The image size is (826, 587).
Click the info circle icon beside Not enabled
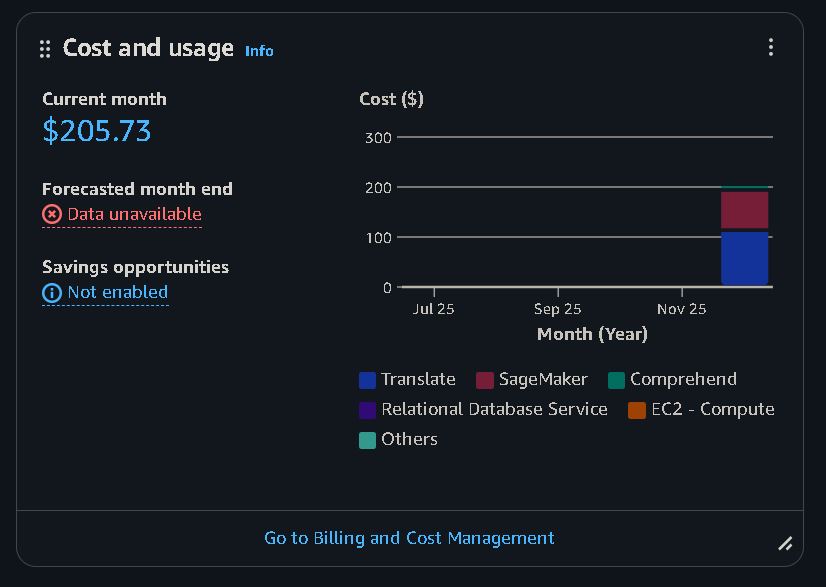coord(52,292)
